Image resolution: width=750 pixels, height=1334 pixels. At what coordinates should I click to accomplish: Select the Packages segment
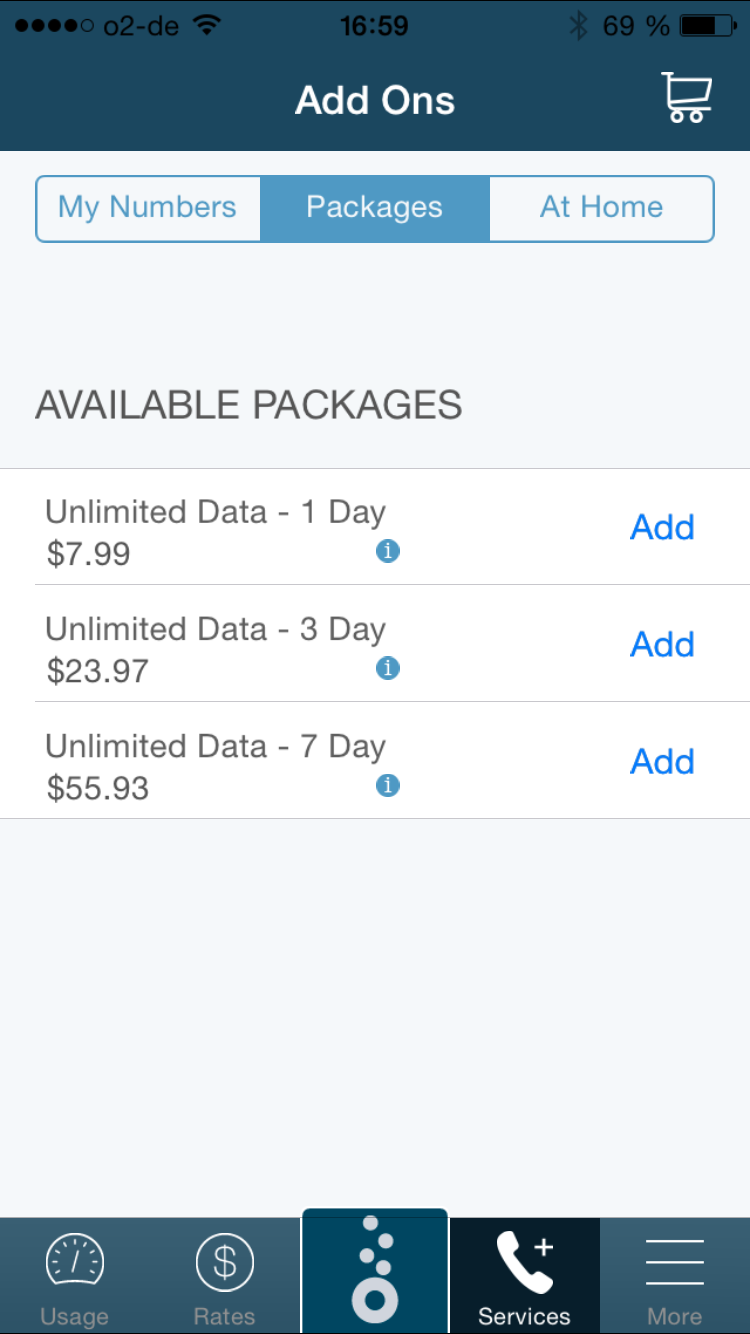(x=374, y=208)
